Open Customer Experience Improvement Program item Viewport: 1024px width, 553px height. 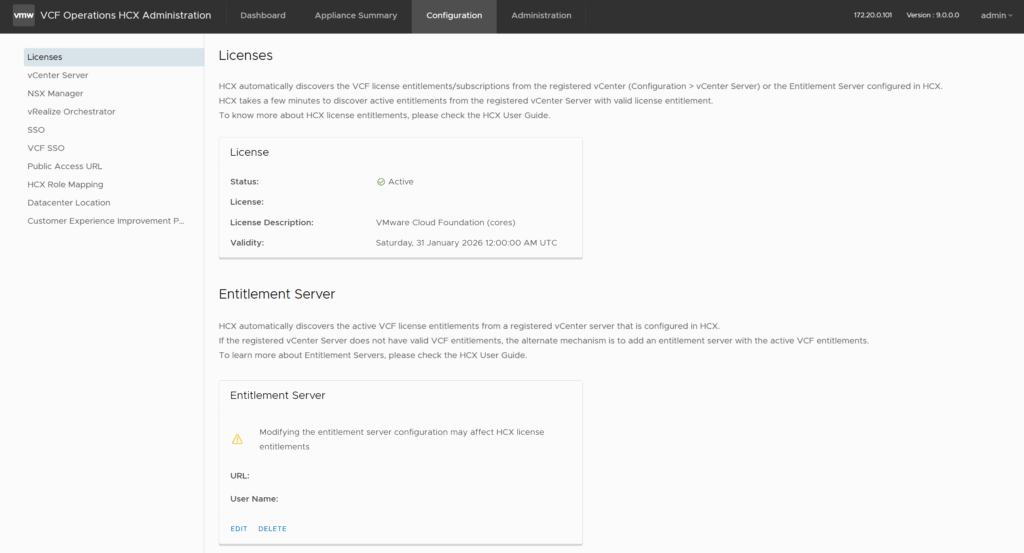(x=106, y=221)
